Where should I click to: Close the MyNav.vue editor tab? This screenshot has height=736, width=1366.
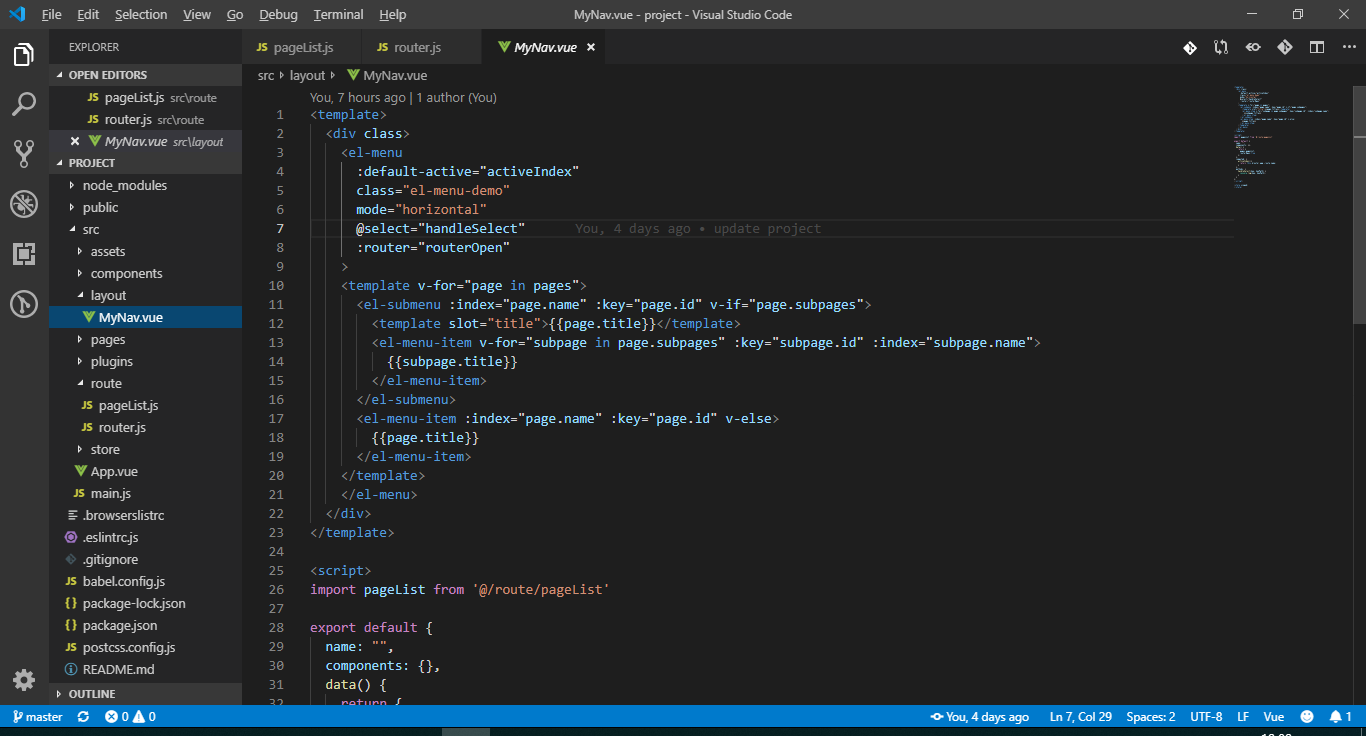tap(590, 47)
